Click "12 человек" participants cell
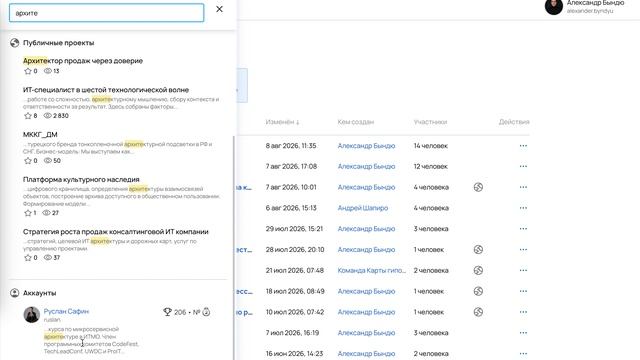Screen dimensions: 640x360 [x=431, y=167]
